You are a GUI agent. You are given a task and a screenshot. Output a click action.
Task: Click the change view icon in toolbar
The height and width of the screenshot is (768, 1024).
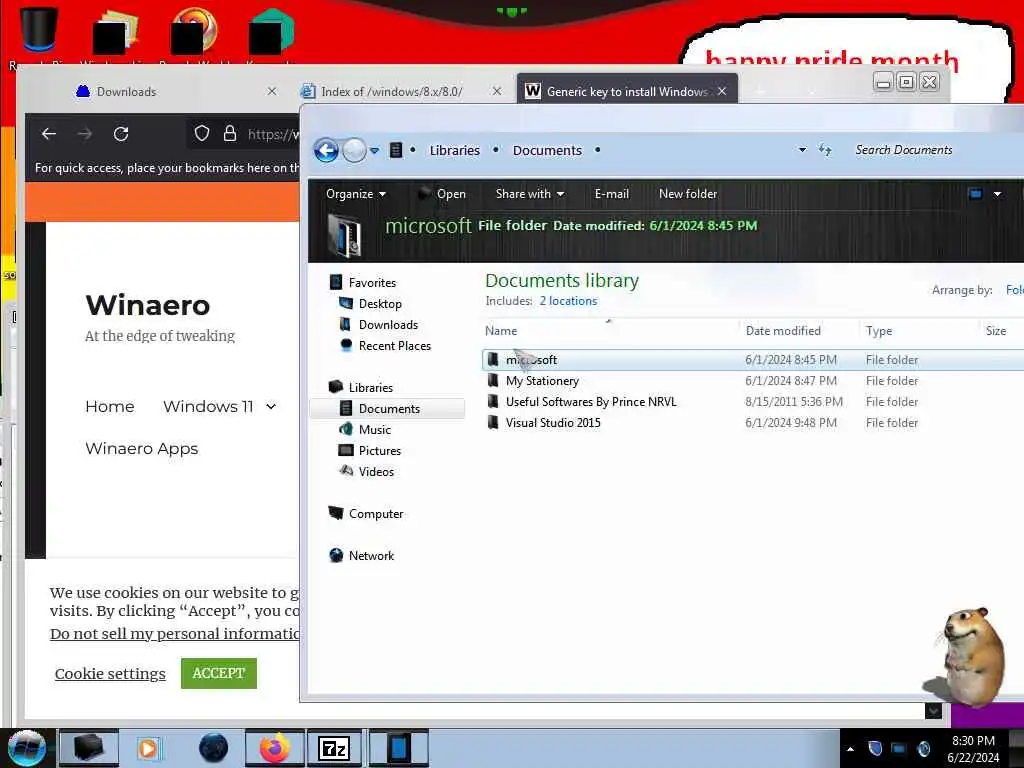(x=975, y=194)
